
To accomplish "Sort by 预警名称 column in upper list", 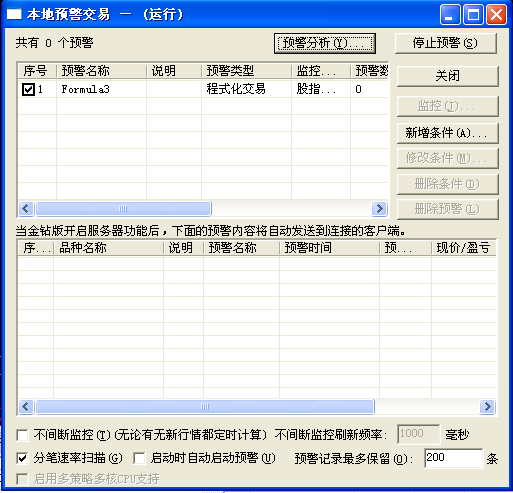I will [101, 71].
